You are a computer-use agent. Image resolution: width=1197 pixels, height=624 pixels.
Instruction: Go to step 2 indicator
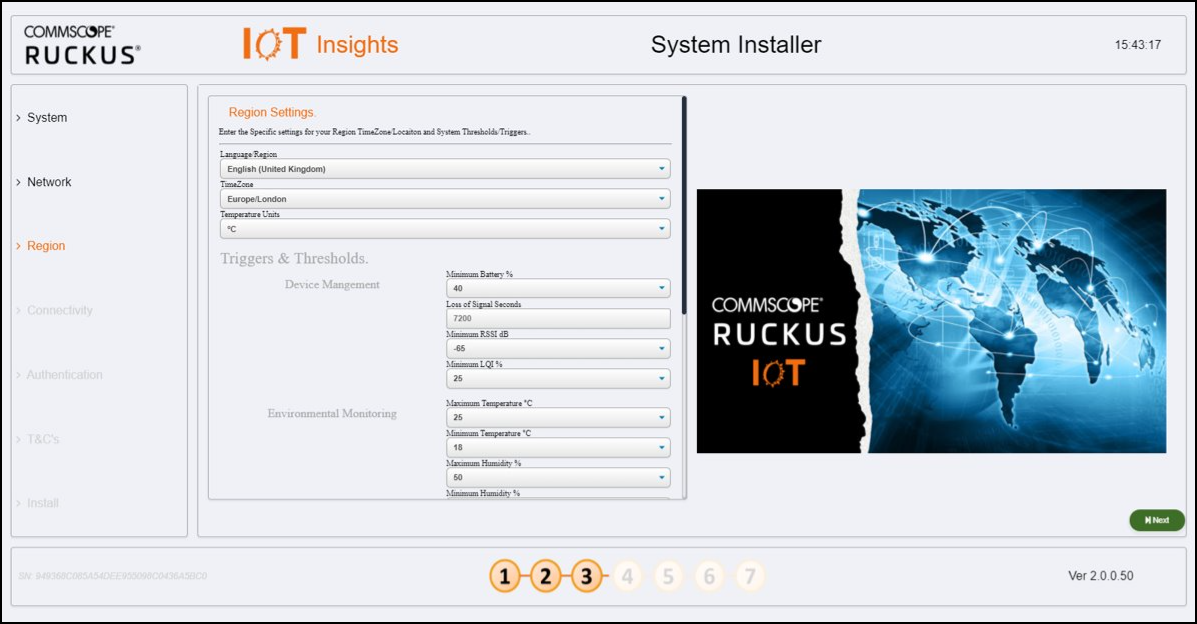click(x=545, y=576)
